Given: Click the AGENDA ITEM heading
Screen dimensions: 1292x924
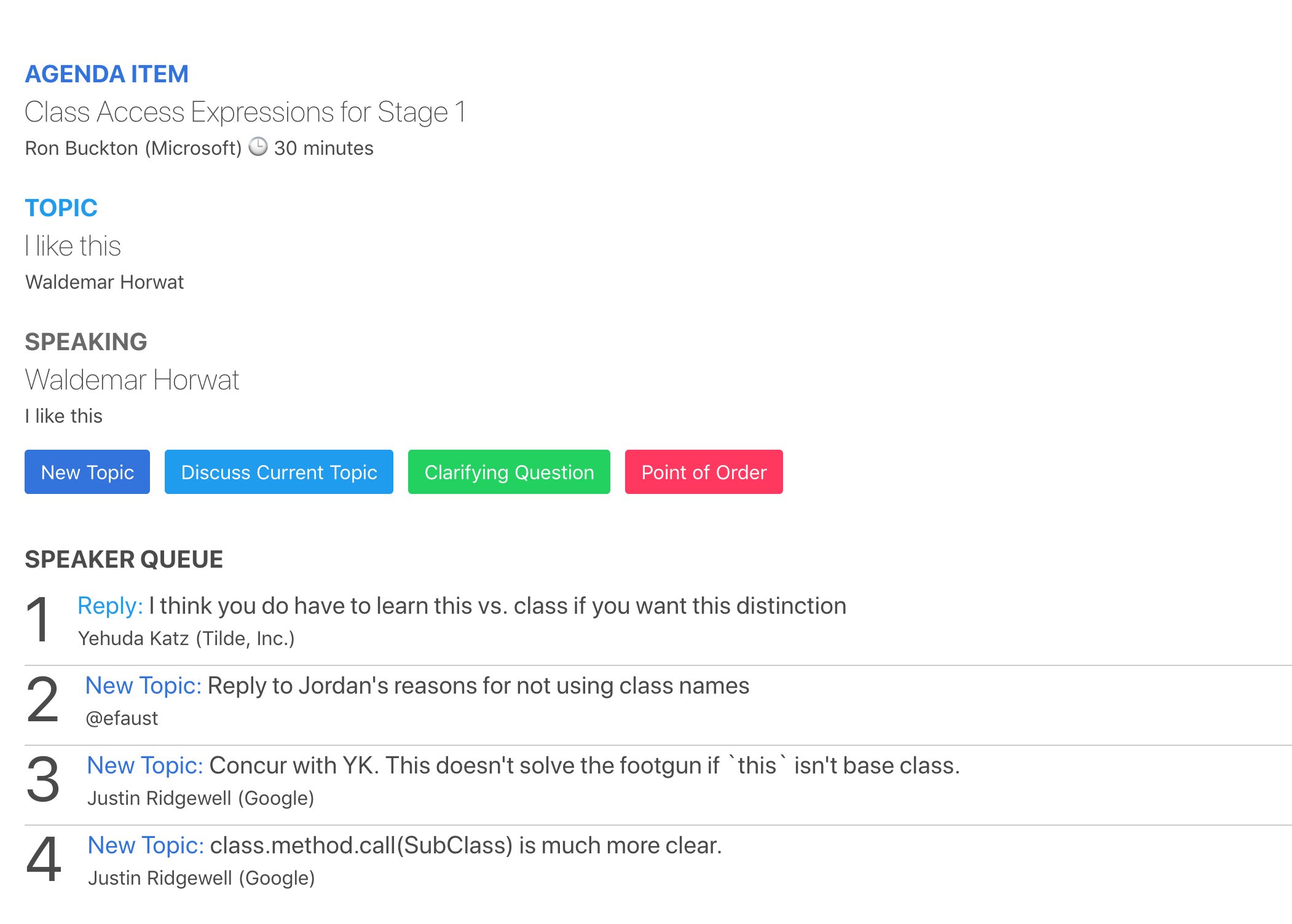Looking at the screenshot, I should [x=106, y=74].
